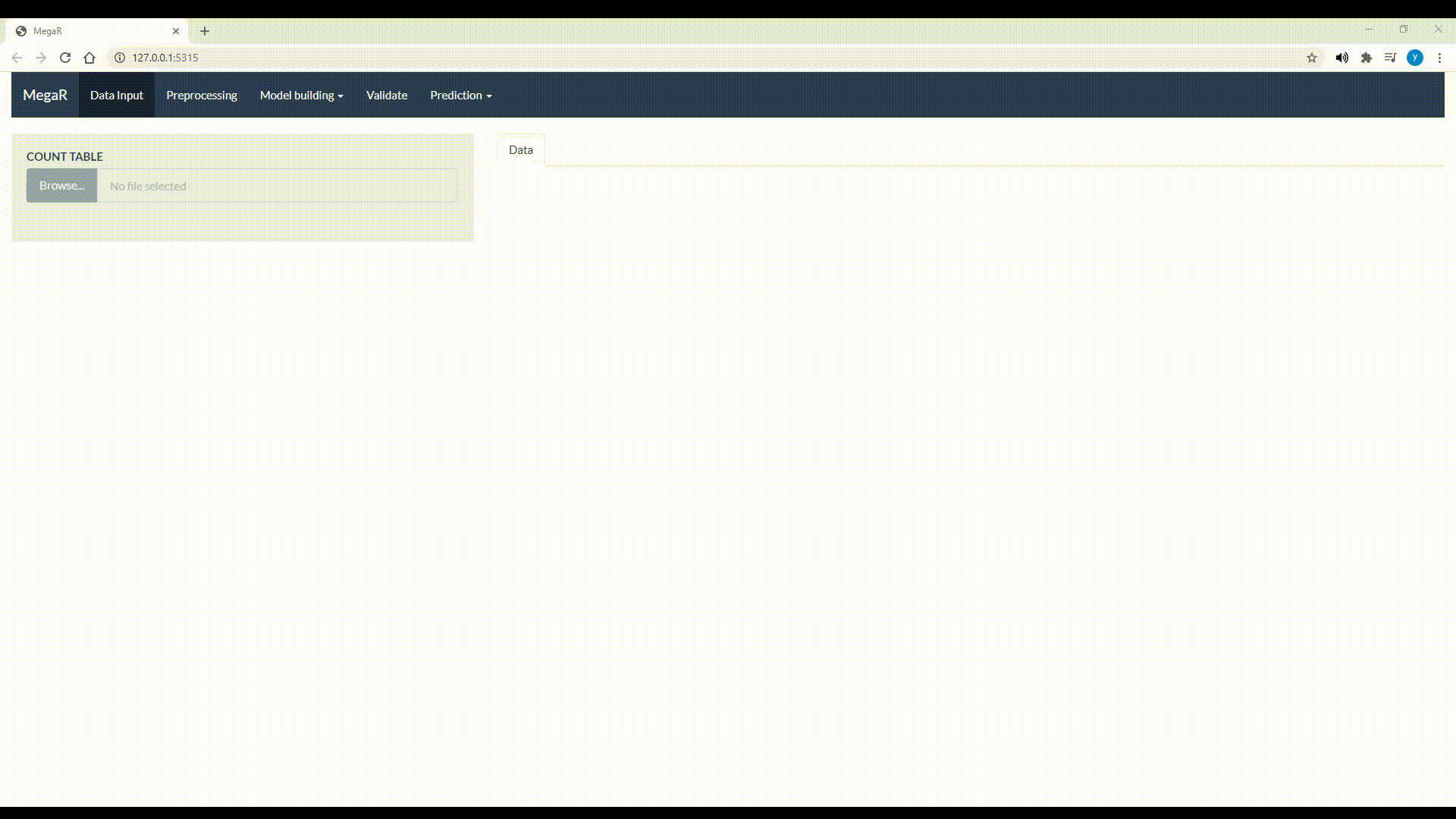Click the MegaR home navigation icon

(45, 94)
